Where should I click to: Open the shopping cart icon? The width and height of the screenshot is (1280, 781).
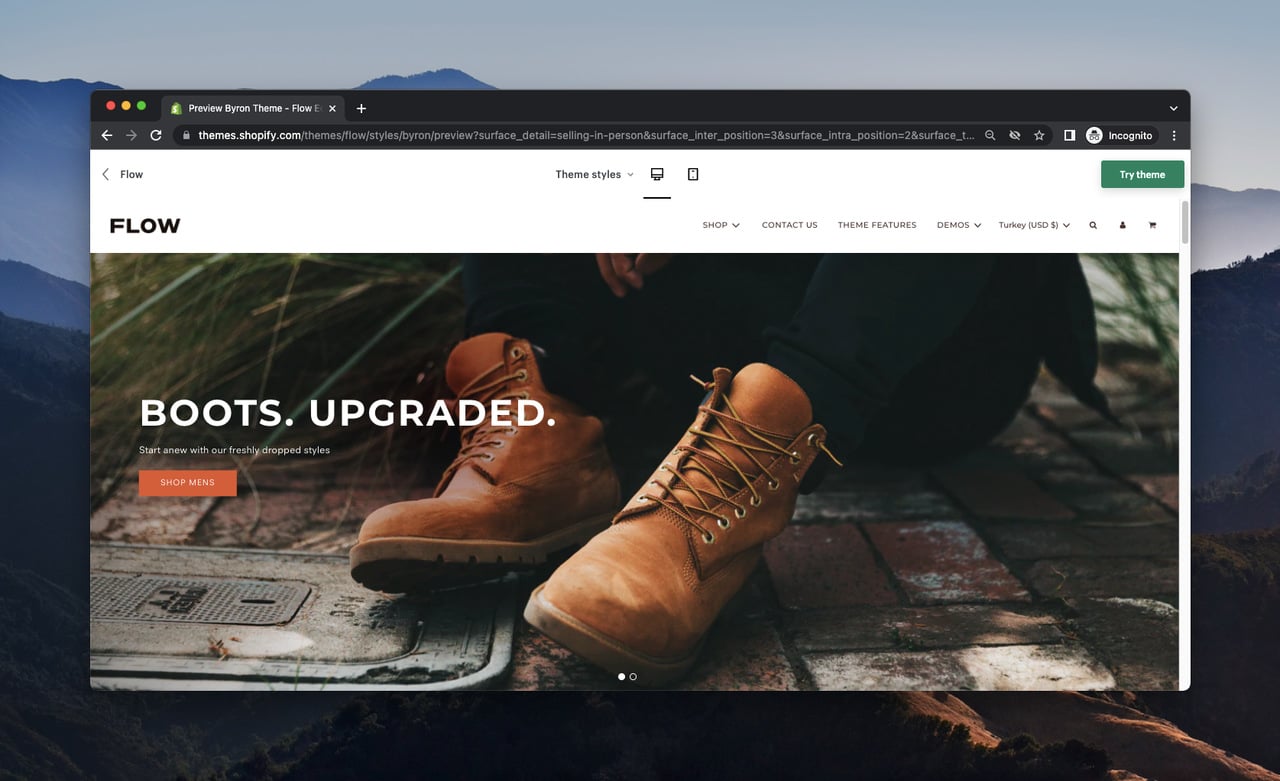[1152, 225]
